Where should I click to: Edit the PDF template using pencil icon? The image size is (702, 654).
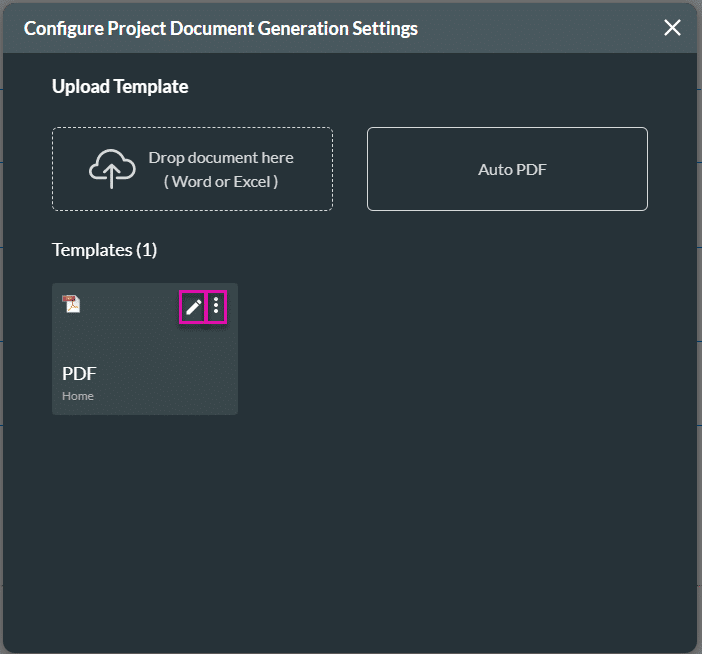click(x=193, y=306)
